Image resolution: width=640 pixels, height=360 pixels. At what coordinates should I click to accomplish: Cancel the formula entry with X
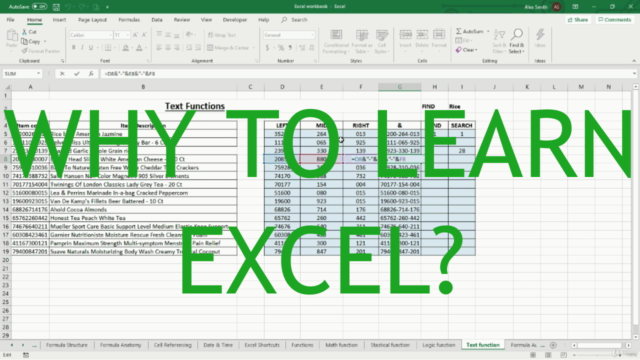(x=62, y=73)
